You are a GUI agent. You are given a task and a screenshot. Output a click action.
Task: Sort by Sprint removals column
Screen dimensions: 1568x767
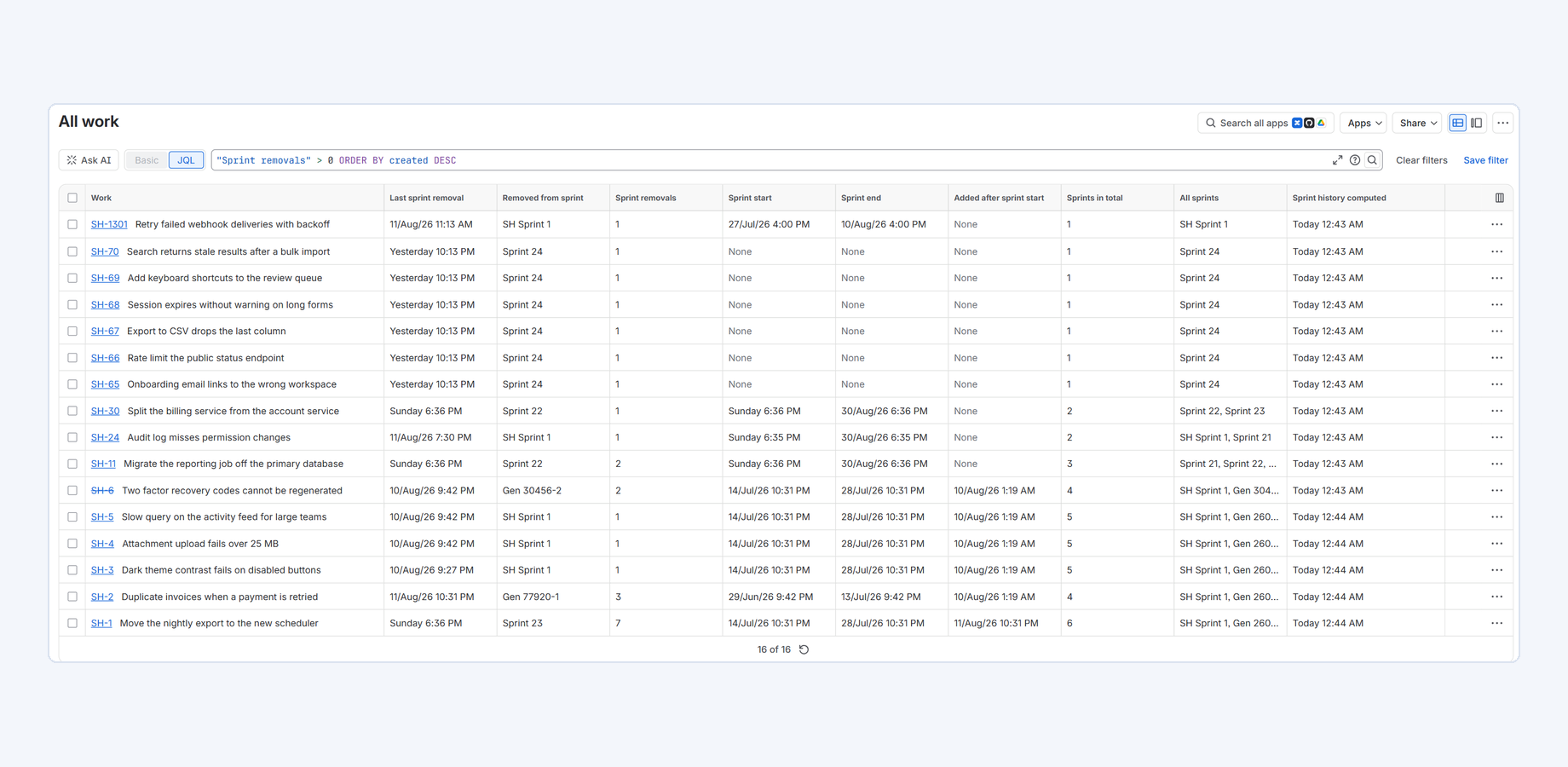pyautogui.click(x=645, y=198)
